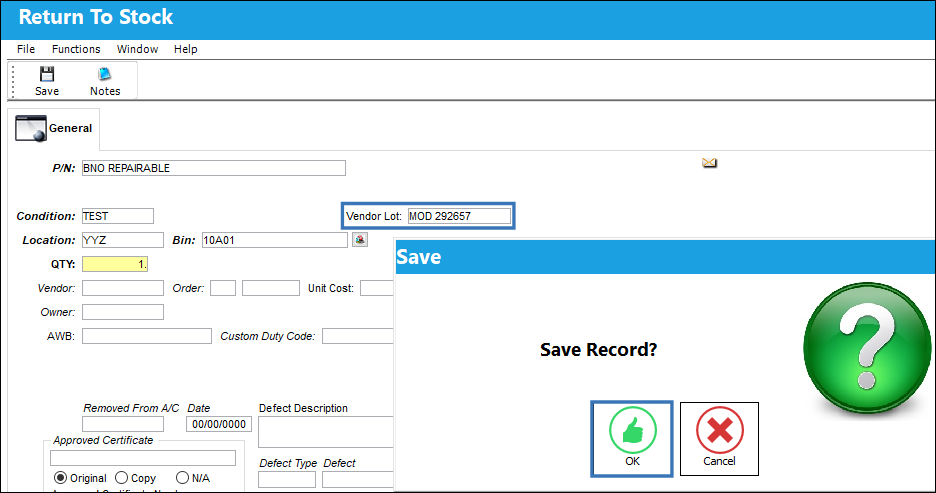Click the toolbar drag handle dots
The height and width of the screenshot is (493, 936).
coord(13,81)
